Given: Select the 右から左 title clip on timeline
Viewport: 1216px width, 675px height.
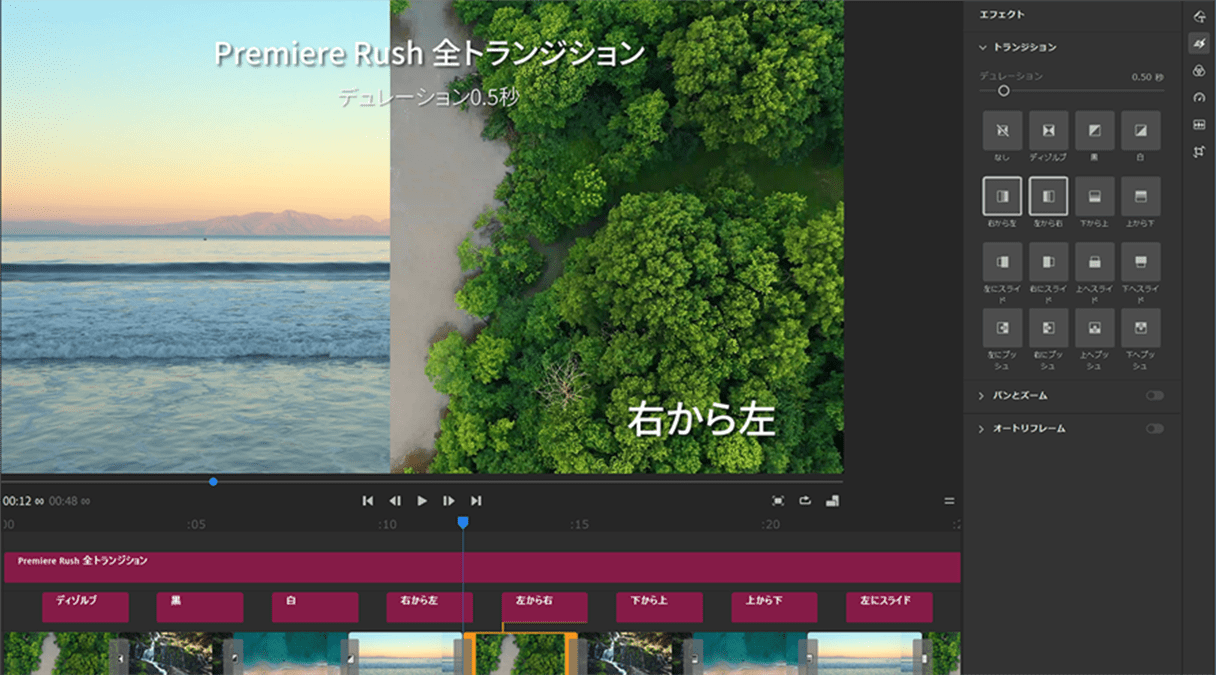Looking at the screenshot, I should tap(430, 607).
